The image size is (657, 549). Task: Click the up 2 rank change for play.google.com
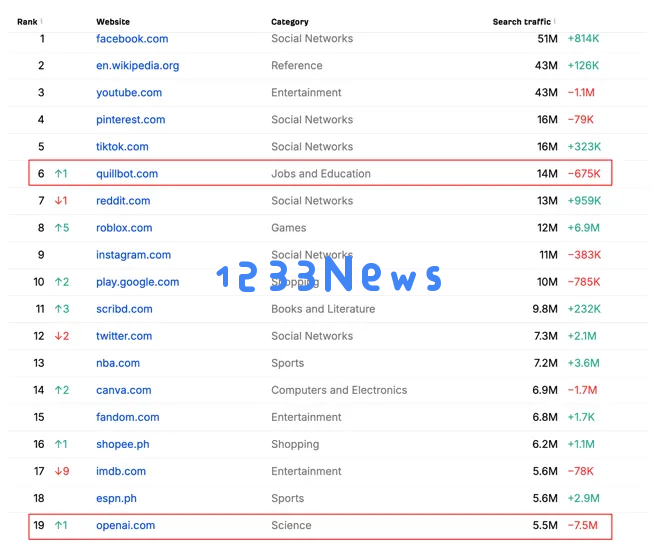coord(62,282)
